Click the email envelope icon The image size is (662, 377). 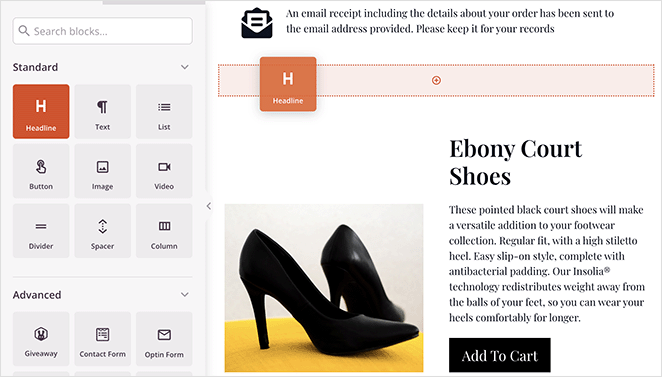[257, 23]
